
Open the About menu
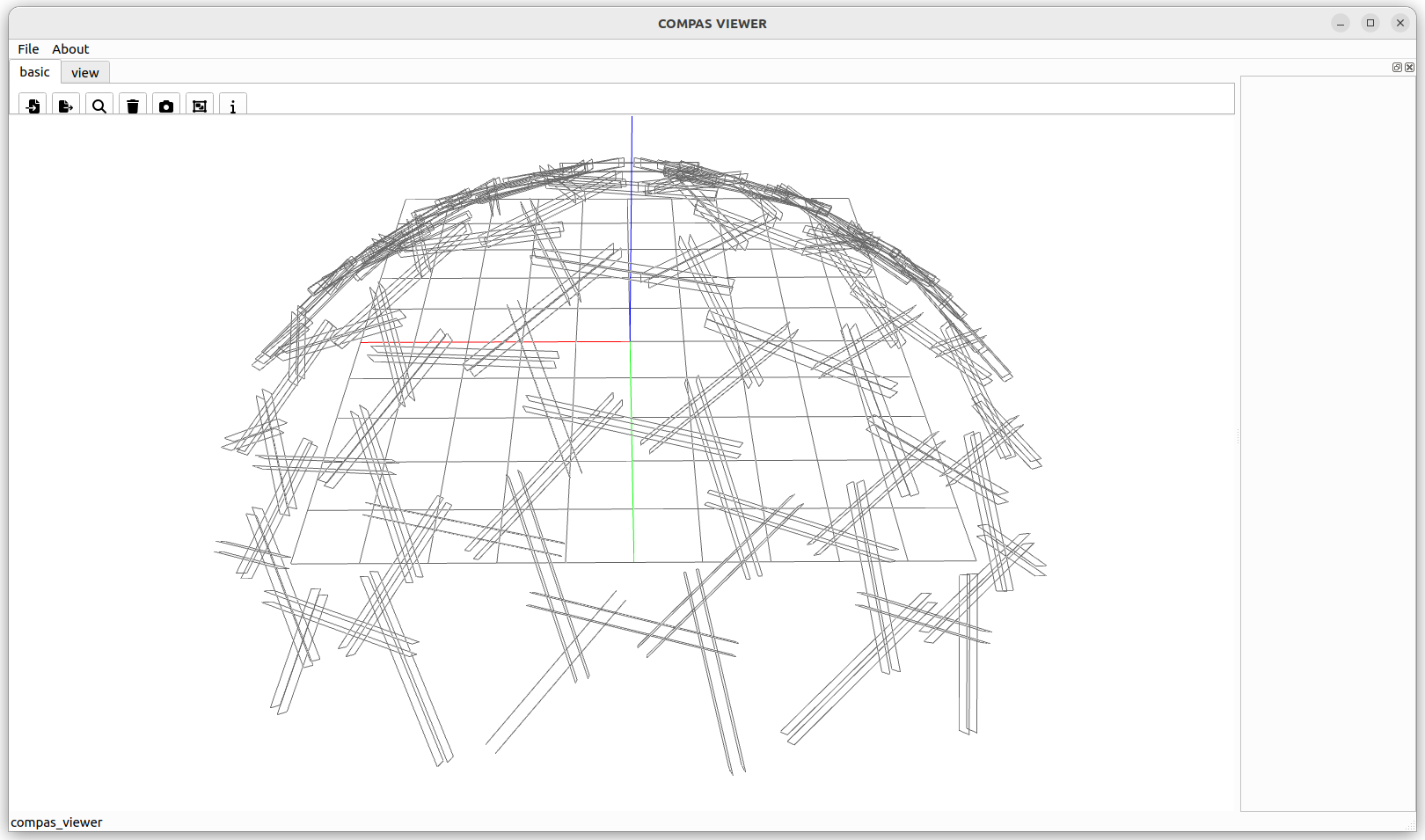(x=69, y=48)
